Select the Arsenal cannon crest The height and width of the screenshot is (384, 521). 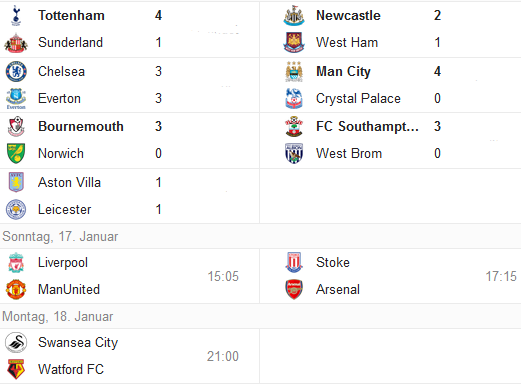294,289
